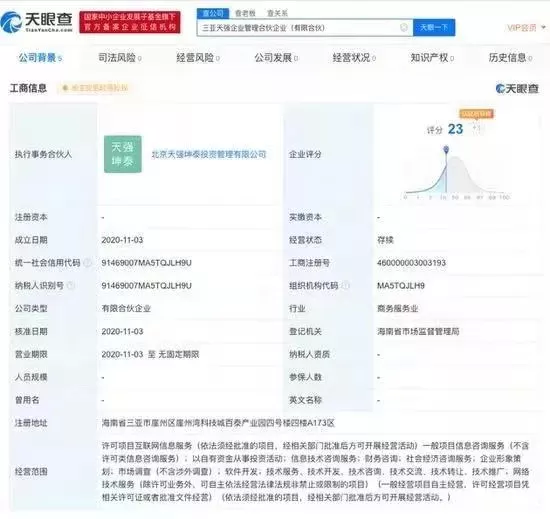The height and width of the screenshot is (519, 550).
Task: Click the 天强坤泰 green company logo
Action: 123,154
